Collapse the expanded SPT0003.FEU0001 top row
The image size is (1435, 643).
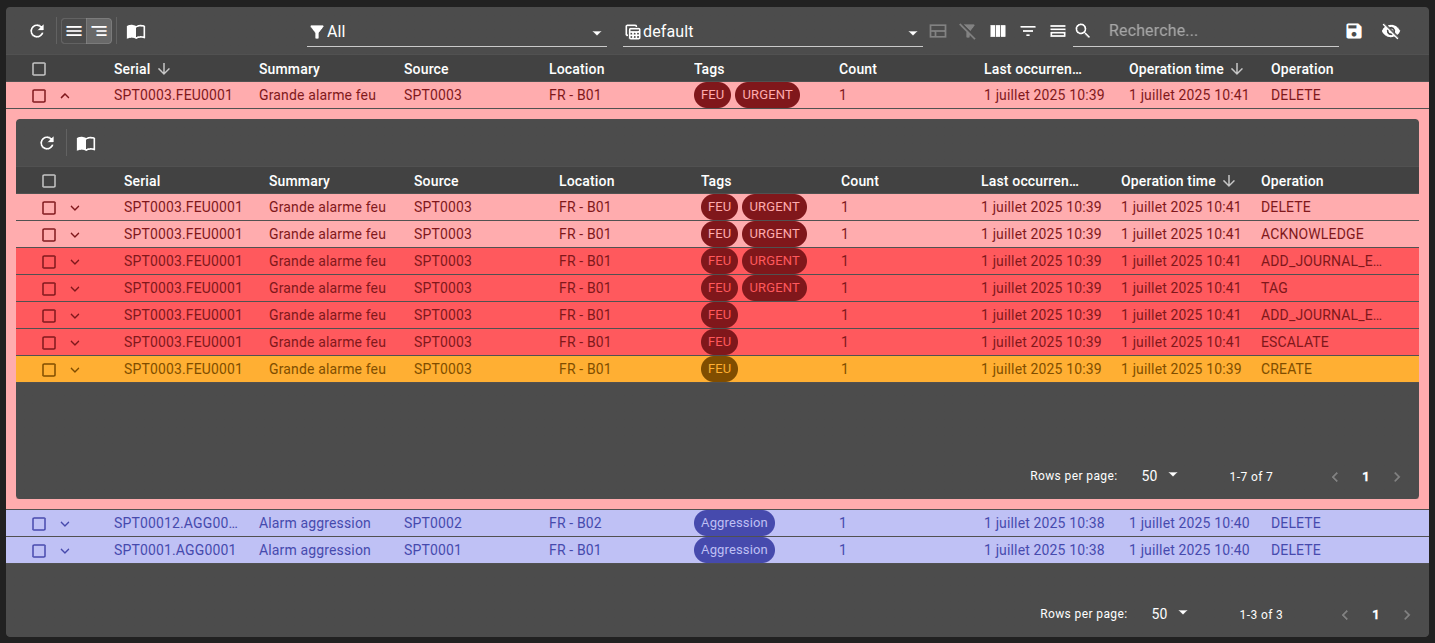tap(65, 96)
